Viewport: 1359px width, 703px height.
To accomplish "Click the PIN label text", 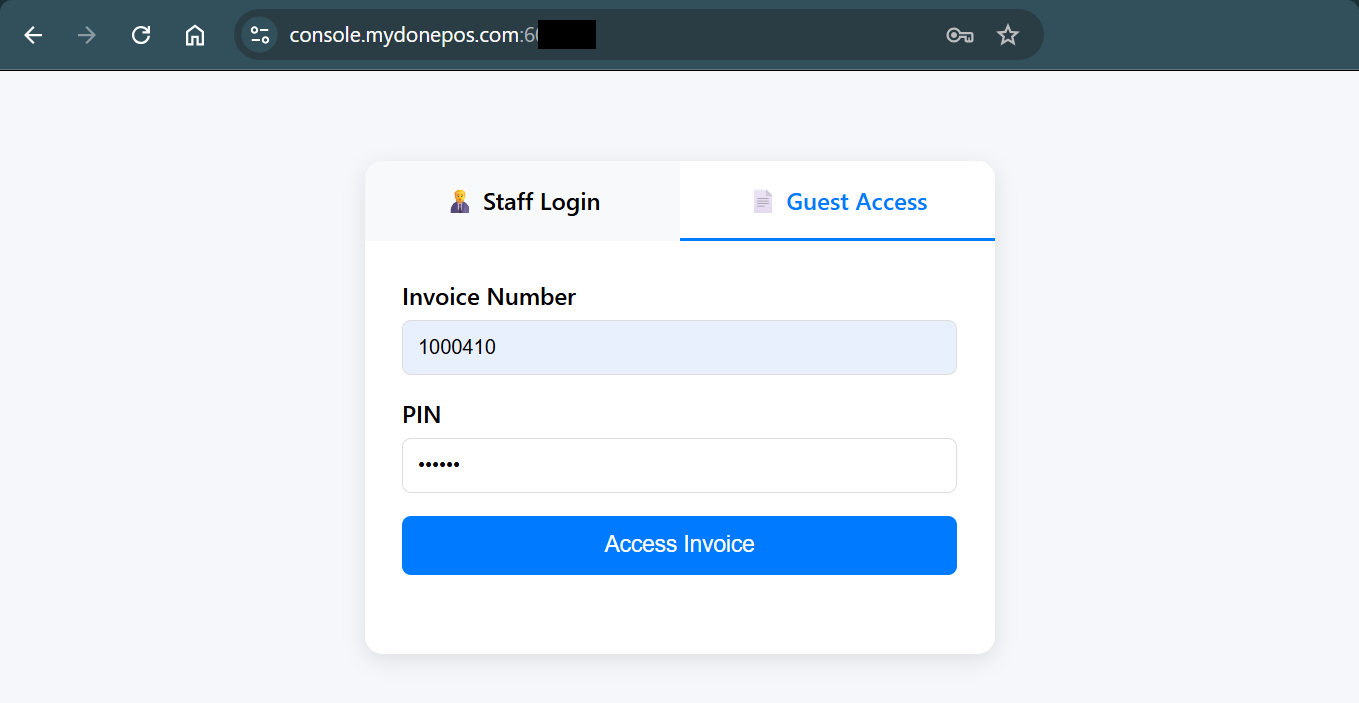I will (421, 415).
